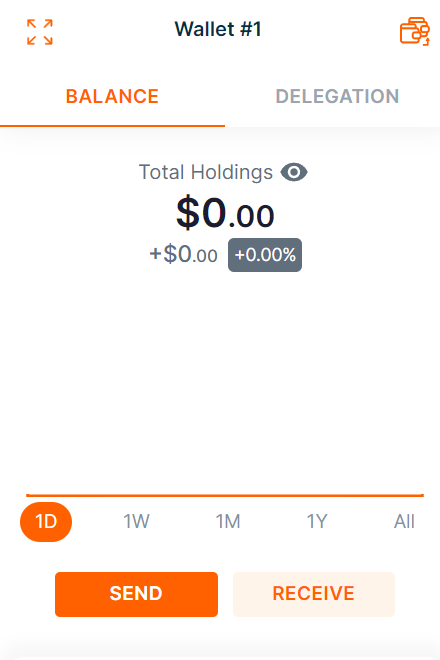Switch to the Balance tab
This screenshot has height=660, width=440.
(x=112, y=97)
